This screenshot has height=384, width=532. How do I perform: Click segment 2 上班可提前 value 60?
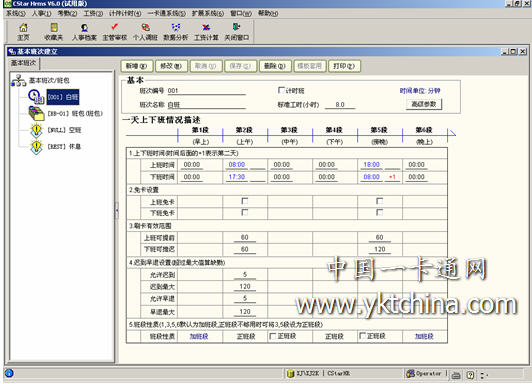(x=245, y=237)
